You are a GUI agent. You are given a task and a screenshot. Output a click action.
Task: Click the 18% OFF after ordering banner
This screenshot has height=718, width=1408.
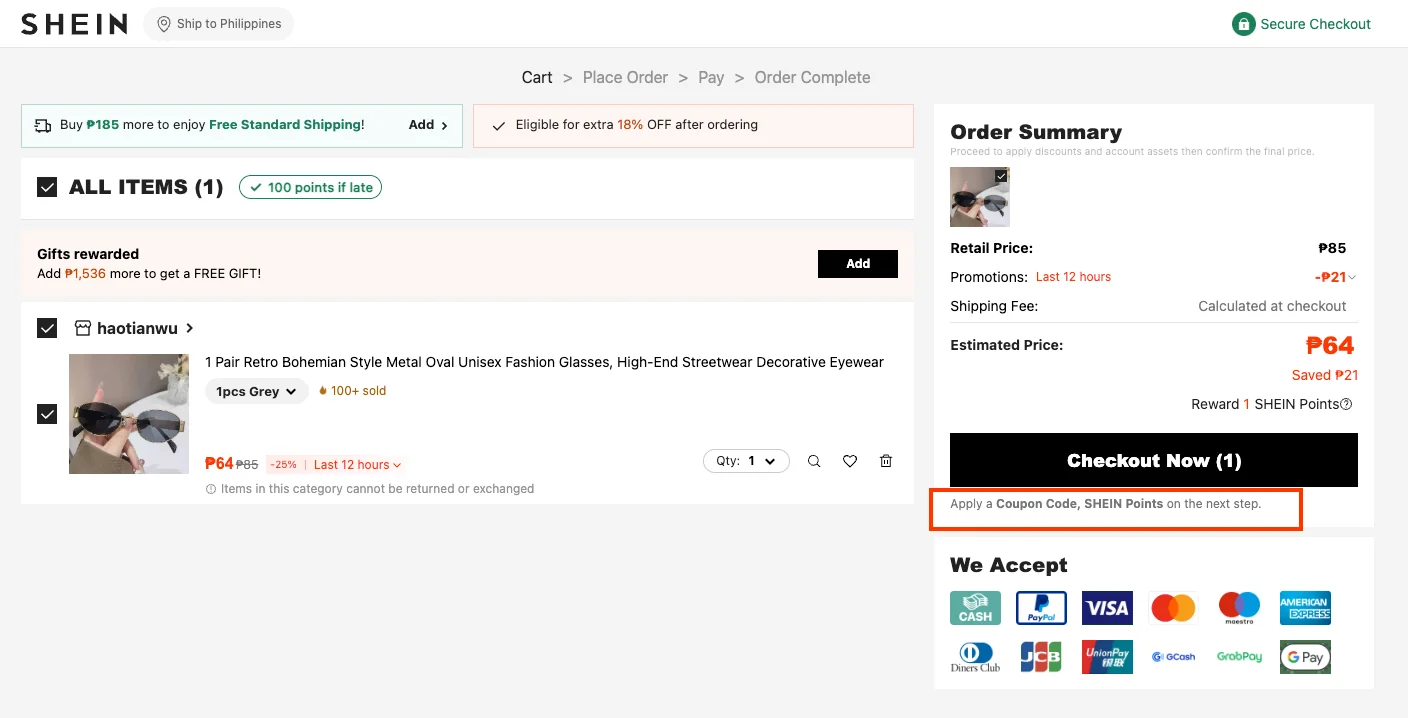pyautogui.click(x=693, y=126)
